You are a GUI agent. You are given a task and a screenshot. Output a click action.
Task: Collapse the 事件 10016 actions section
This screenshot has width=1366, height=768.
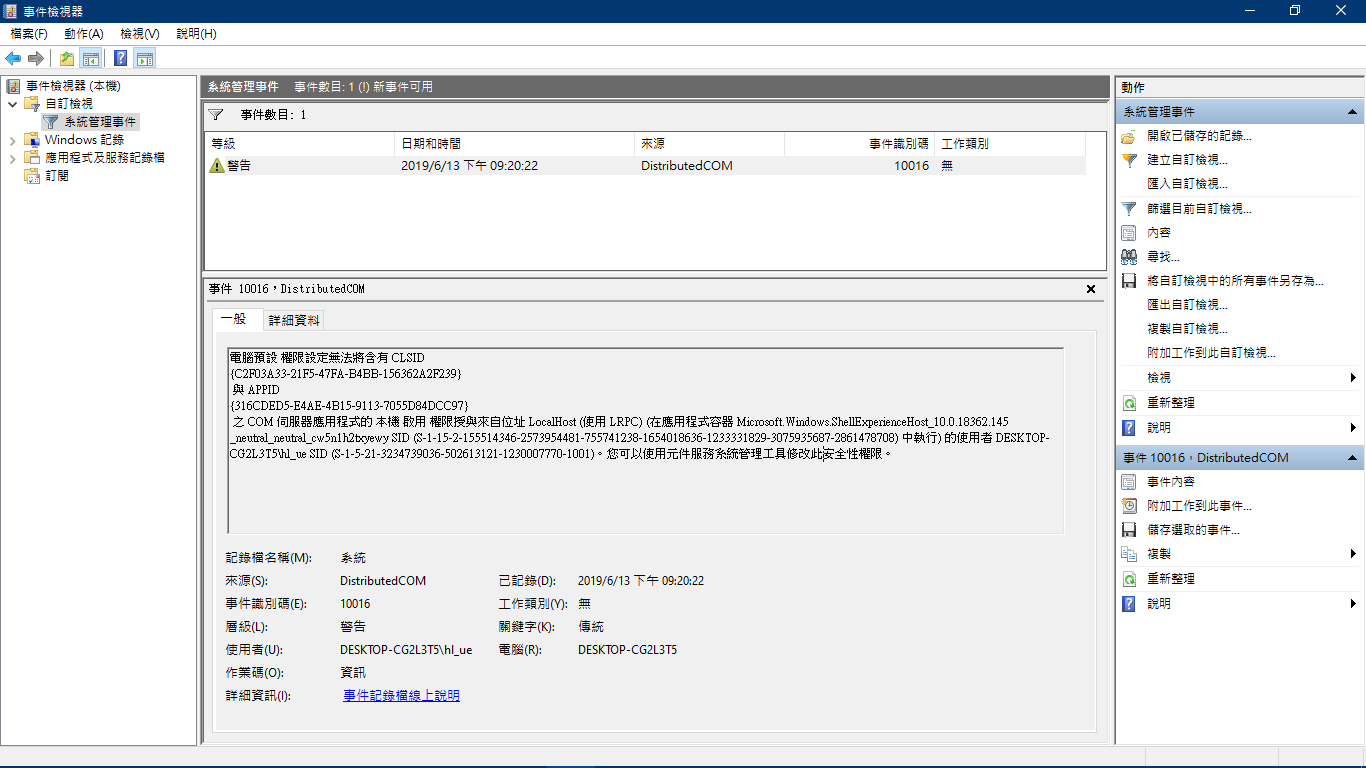pos(1352,458)
